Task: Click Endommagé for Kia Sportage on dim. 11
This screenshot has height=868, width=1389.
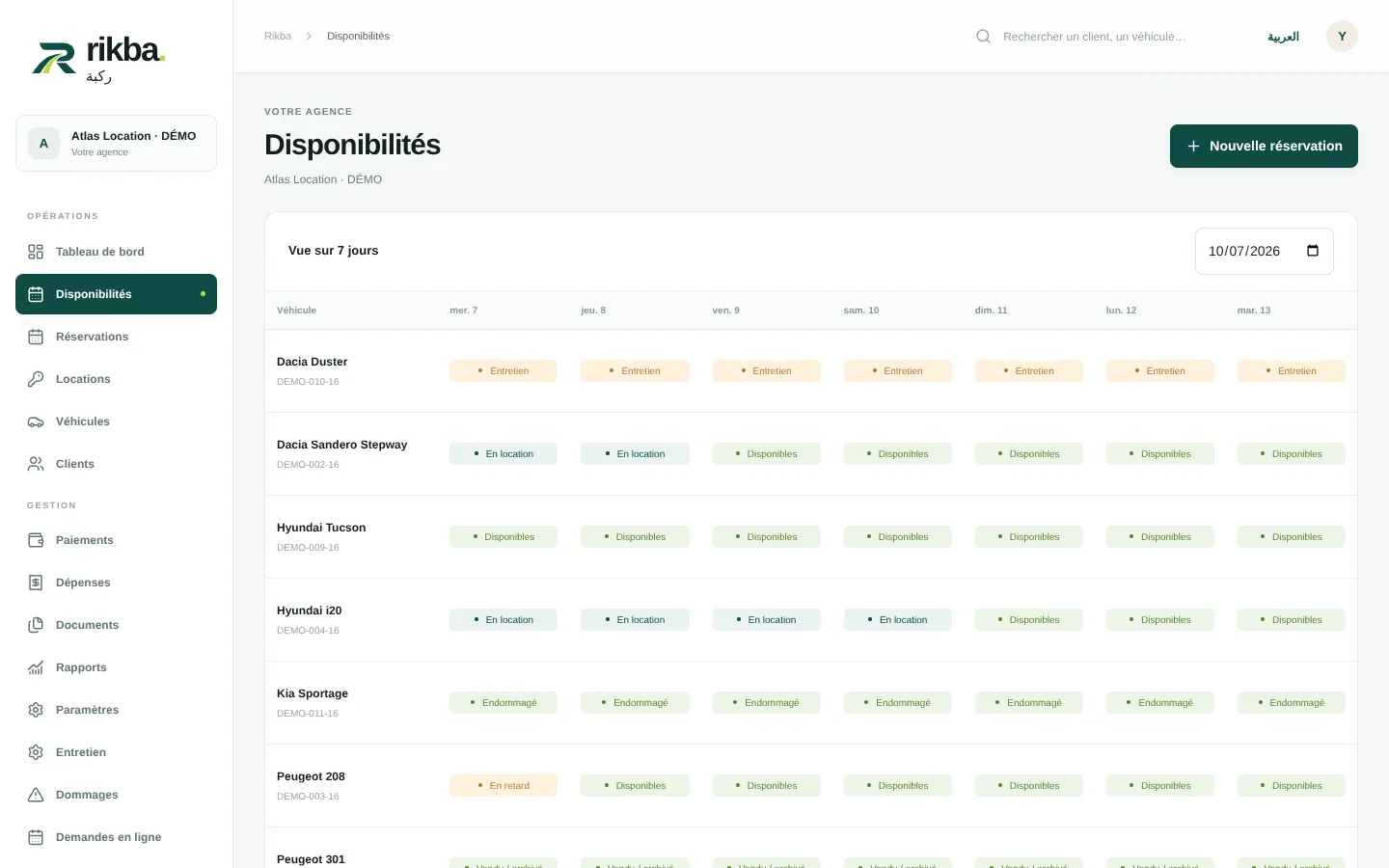Action: [x=1028, y=703]
